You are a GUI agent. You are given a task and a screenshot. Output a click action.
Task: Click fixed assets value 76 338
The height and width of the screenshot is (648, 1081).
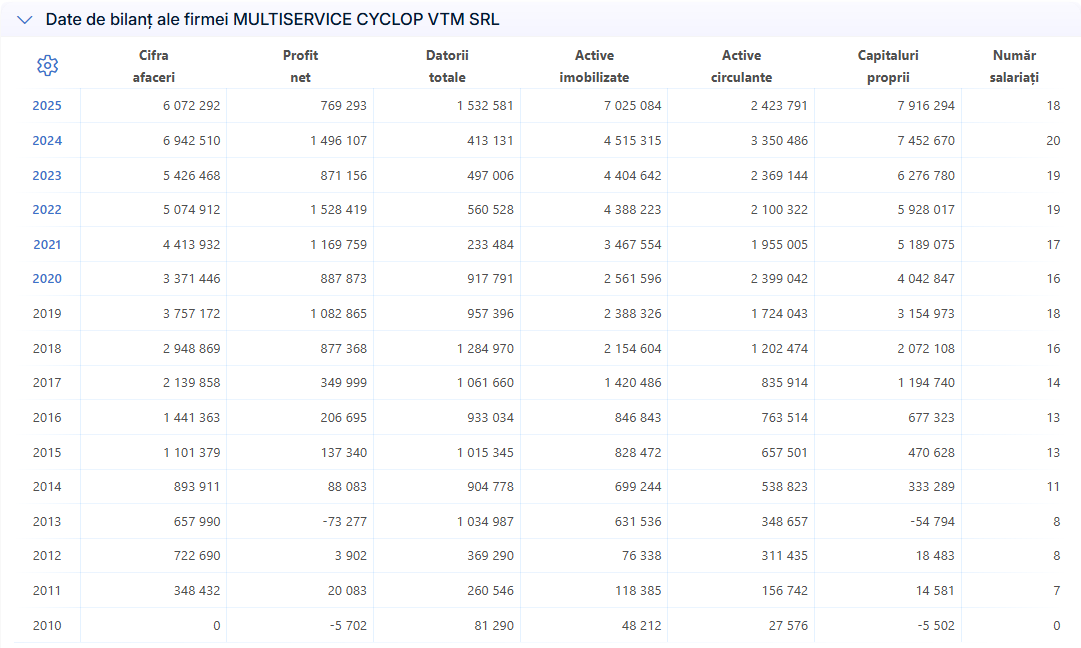[641, 556]
